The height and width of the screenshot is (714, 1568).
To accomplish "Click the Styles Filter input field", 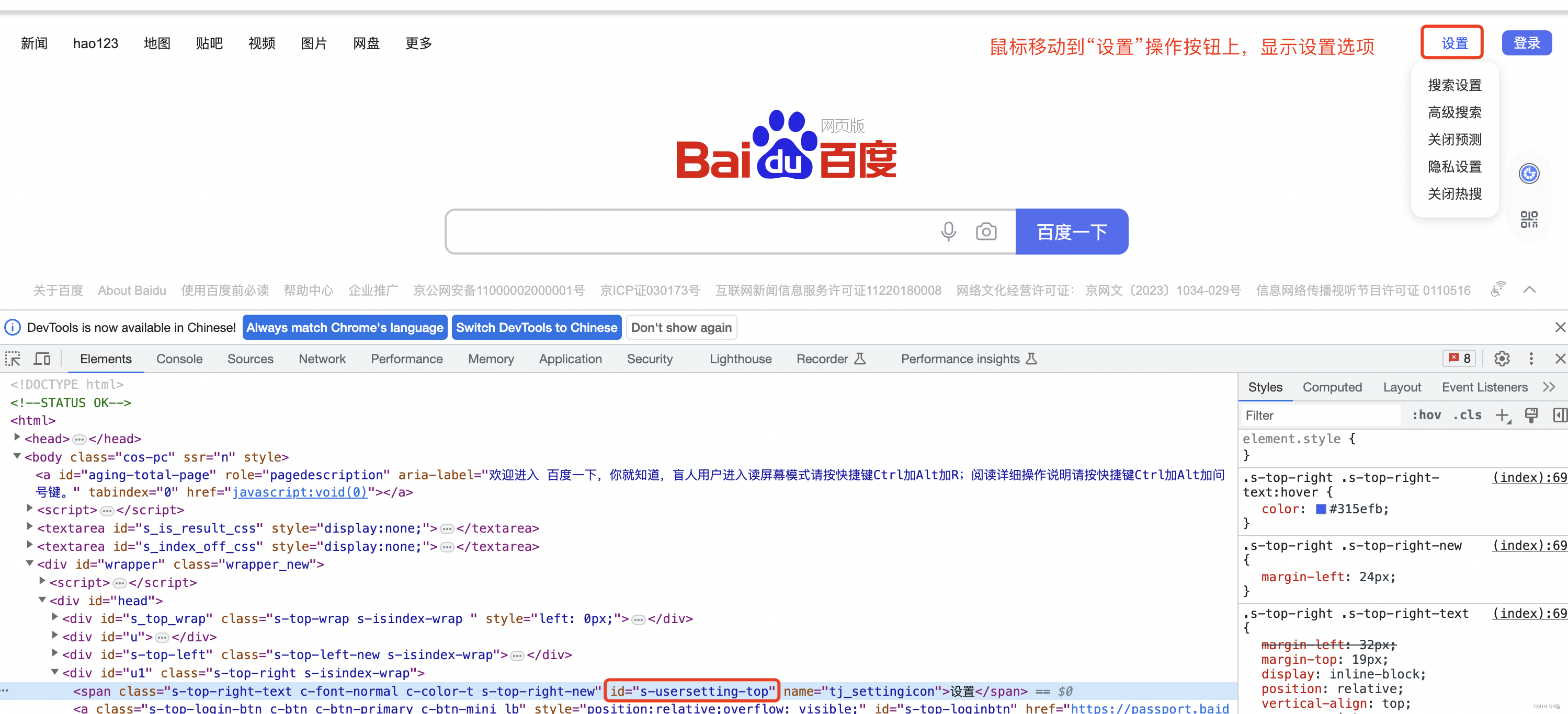I will click(x=1321, y=416).
